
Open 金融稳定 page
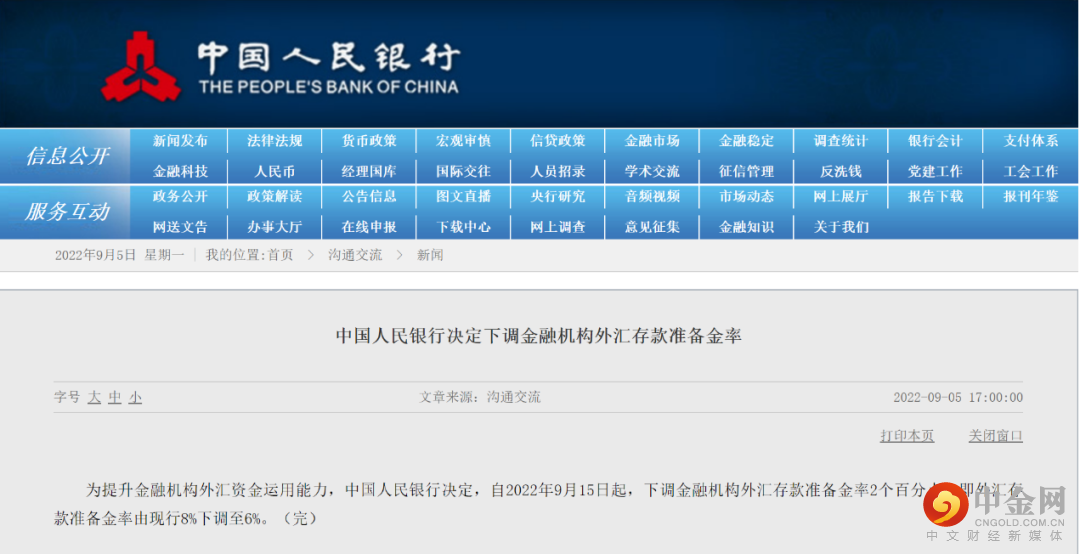point(746,141)
